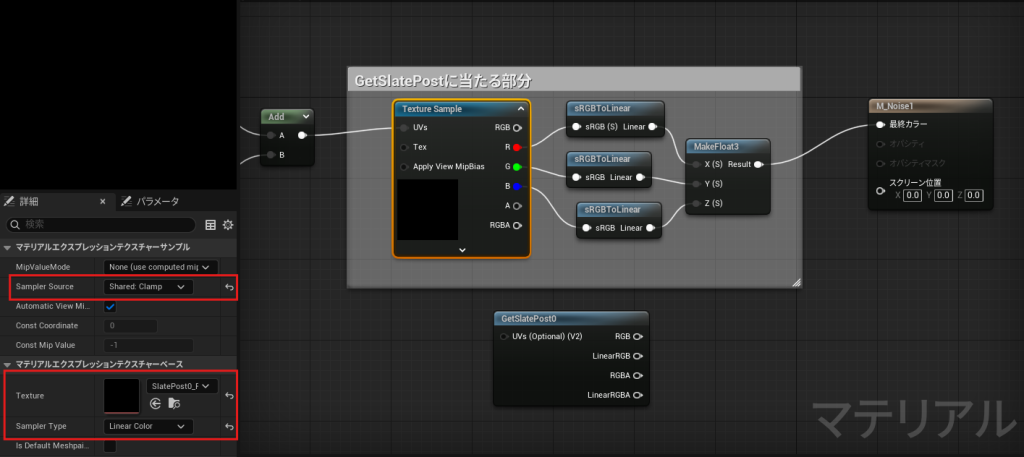Click MakeFloat3 Z (S) input pin
The image size is (1024, 457).
pos(697,204)
